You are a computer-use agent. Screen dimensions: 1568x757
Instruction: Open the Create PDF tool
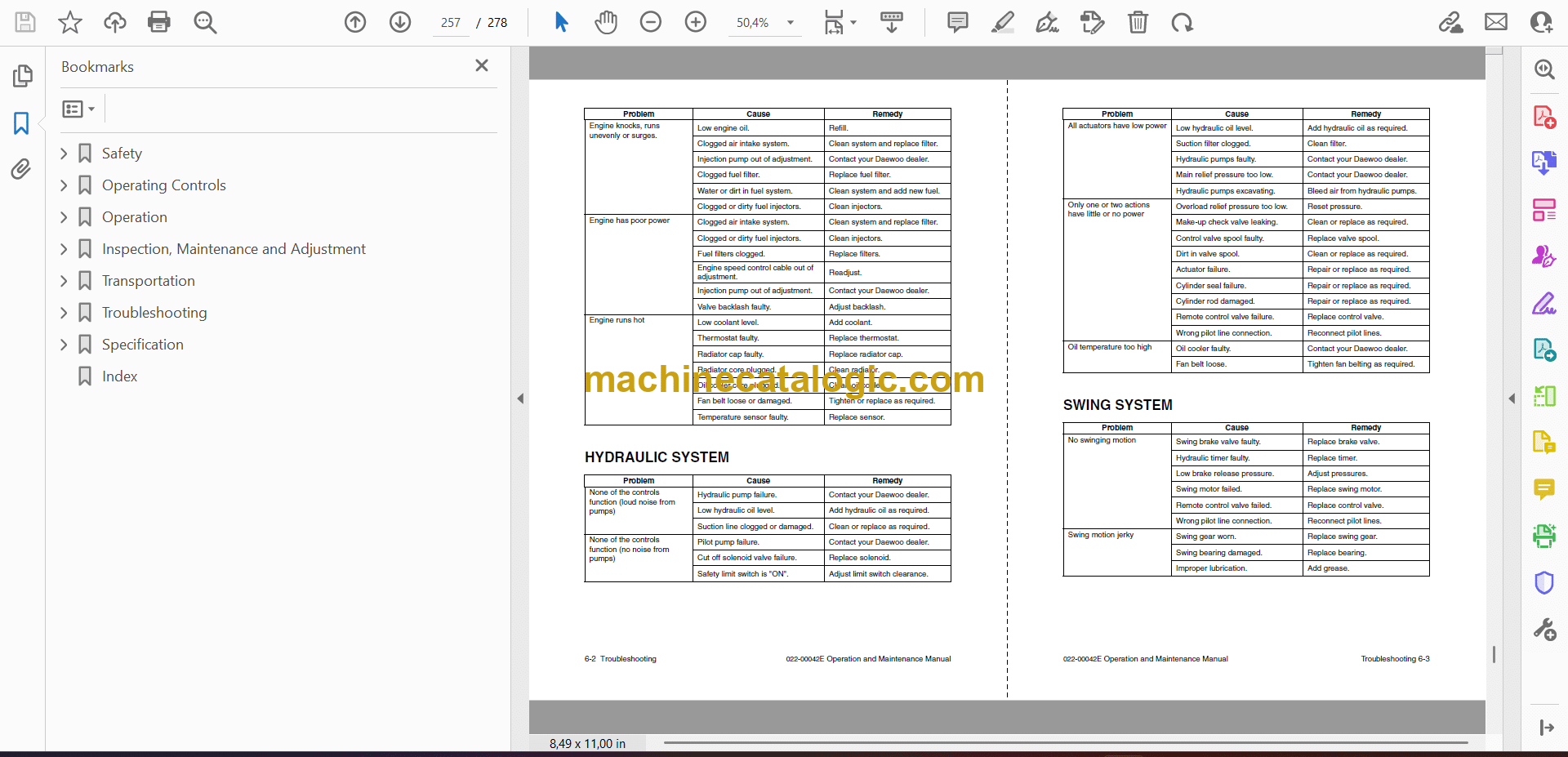pos(1544,117)
